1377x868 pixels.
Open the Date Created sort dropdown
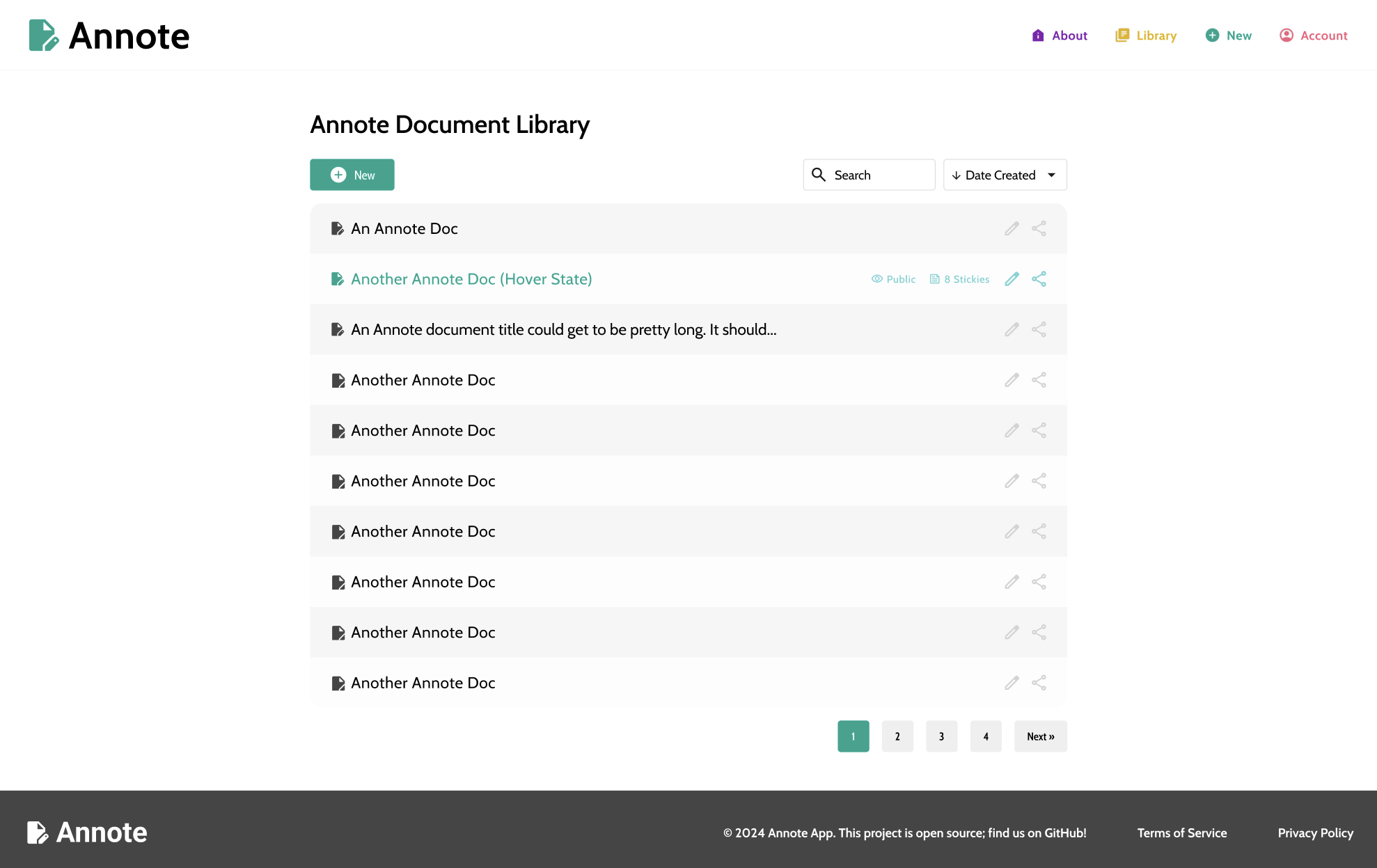coord(1005,175)
